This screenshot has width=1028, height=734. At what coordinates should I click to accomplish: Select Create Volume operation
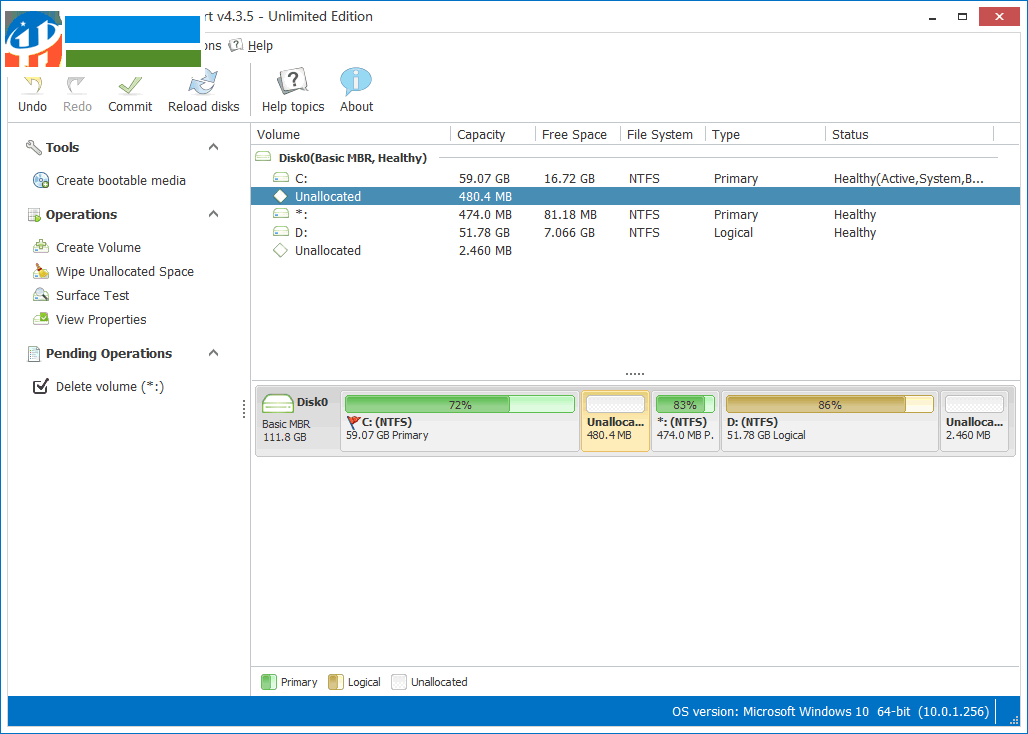[x=97, y=247]
